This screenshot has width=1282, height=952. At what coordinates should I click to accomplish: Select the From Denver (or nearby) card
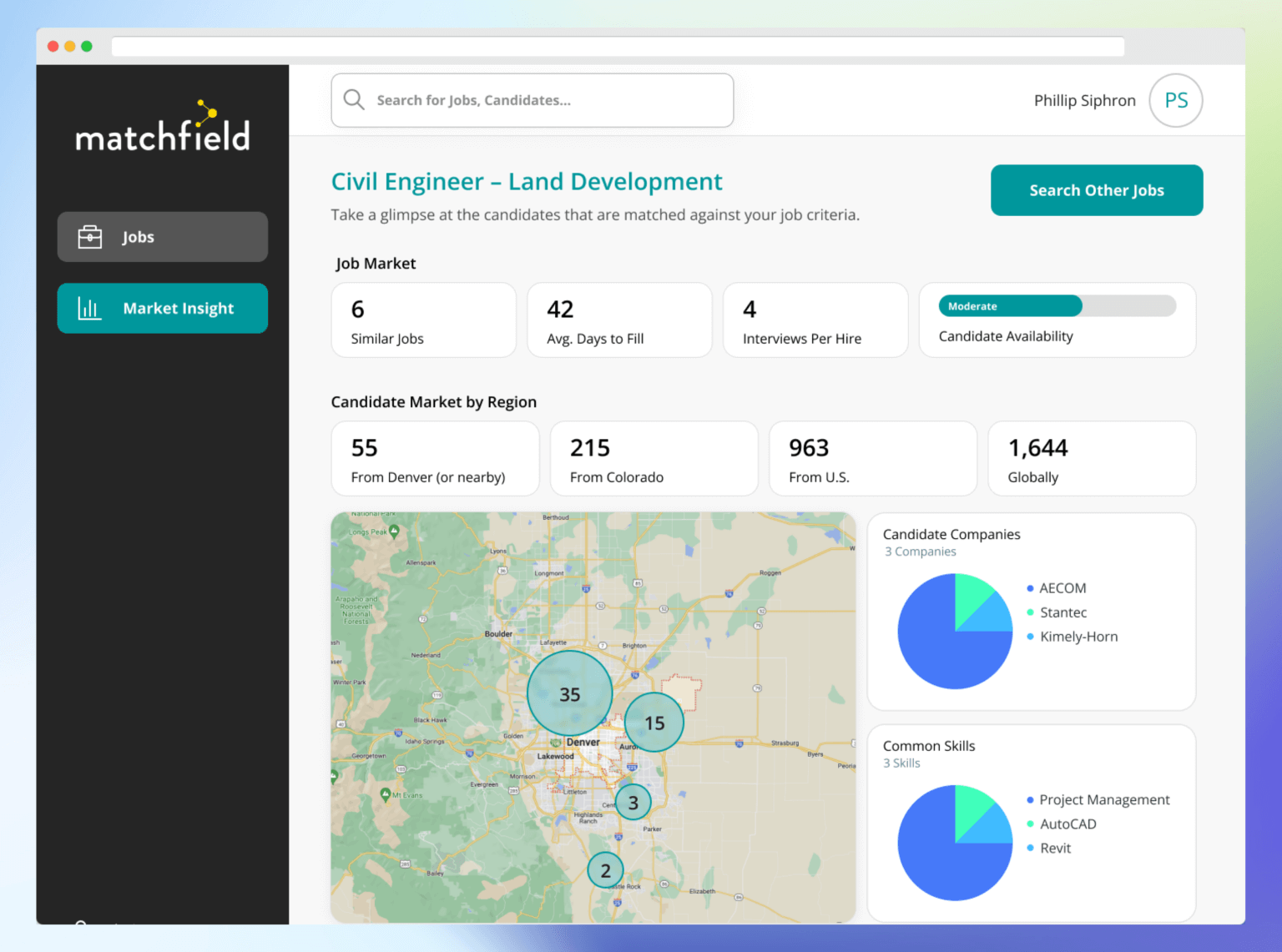pyautogui.click(x=435, y=459)
